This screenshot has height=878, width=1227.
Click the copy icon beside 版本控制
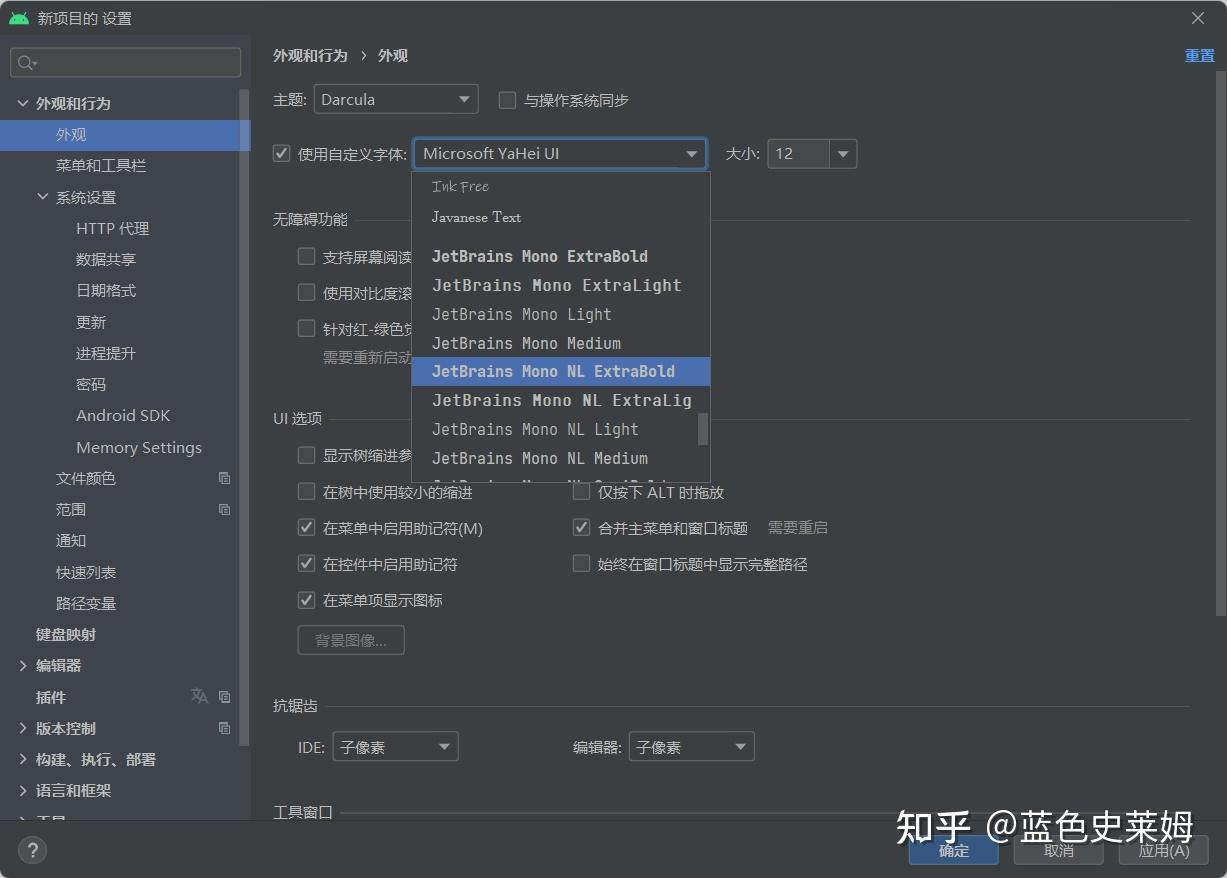tap(224, 728)
